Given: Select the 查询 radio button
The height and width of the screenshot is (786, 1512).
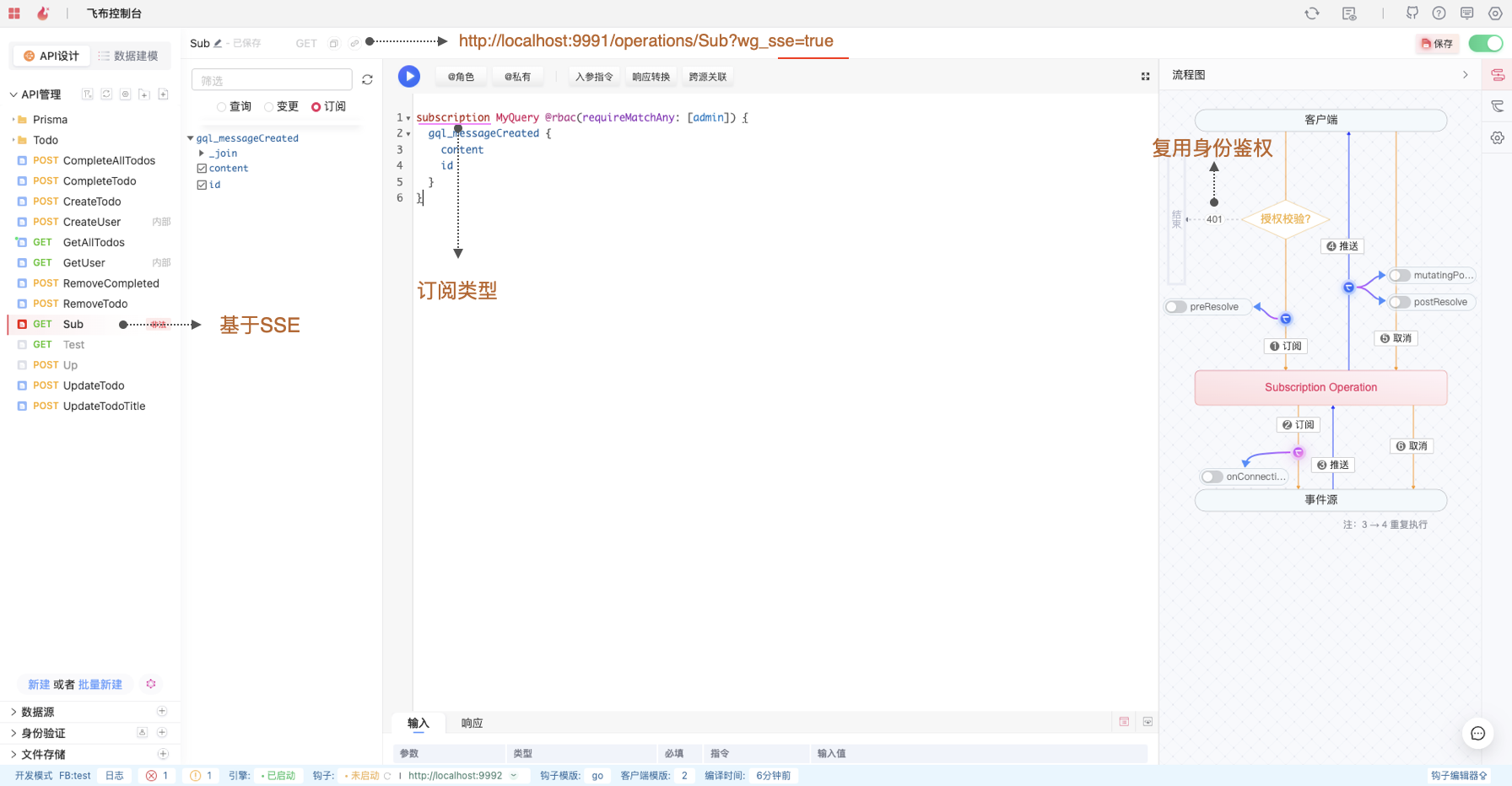Looking at the screenshot, I should (x=222, y=107).
